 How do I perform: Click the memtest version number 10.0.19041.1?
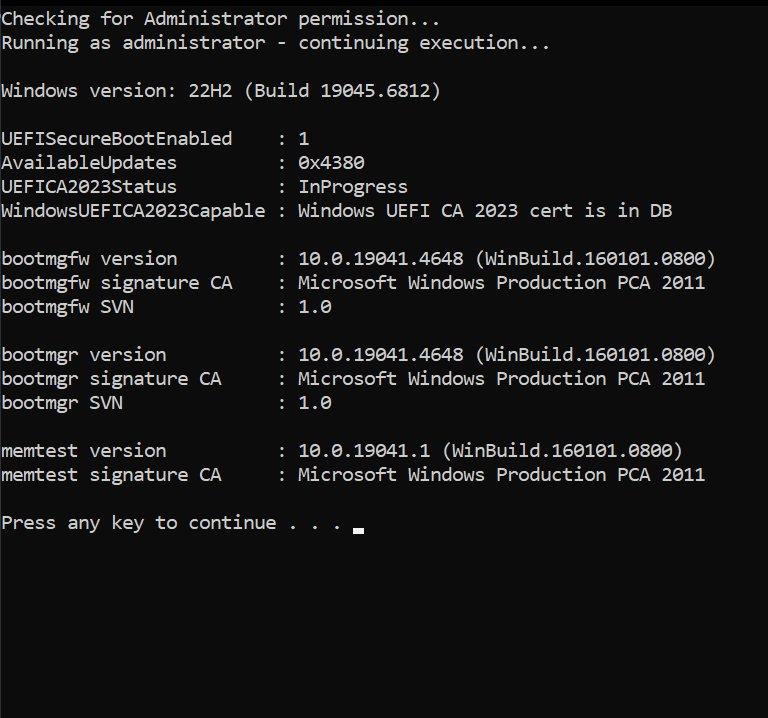coord(364,451)
